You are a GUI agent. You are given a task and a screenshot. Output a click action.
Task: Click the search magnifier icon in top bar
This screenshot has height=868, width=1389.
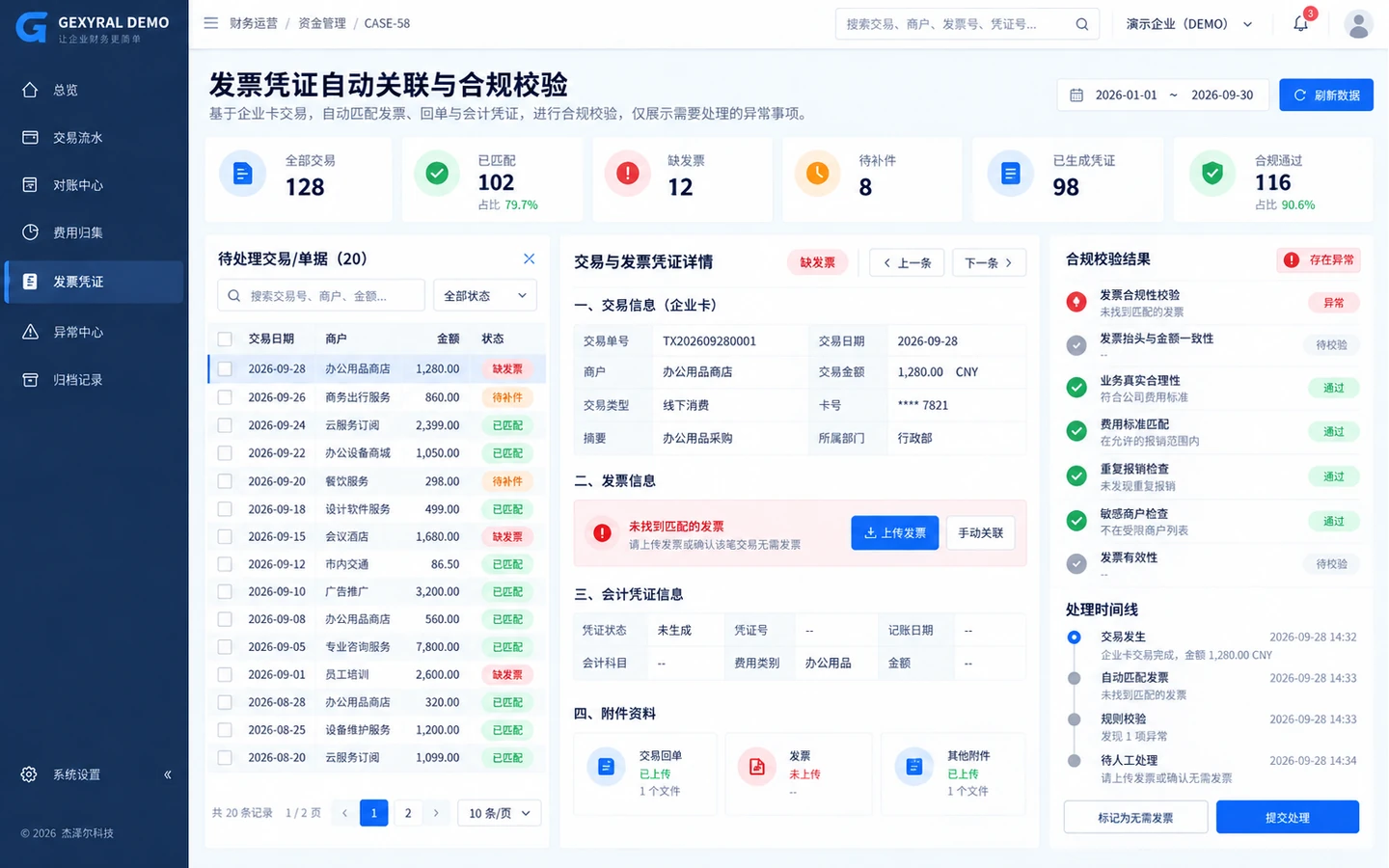pyautogui.click(x=1081, y=24)
